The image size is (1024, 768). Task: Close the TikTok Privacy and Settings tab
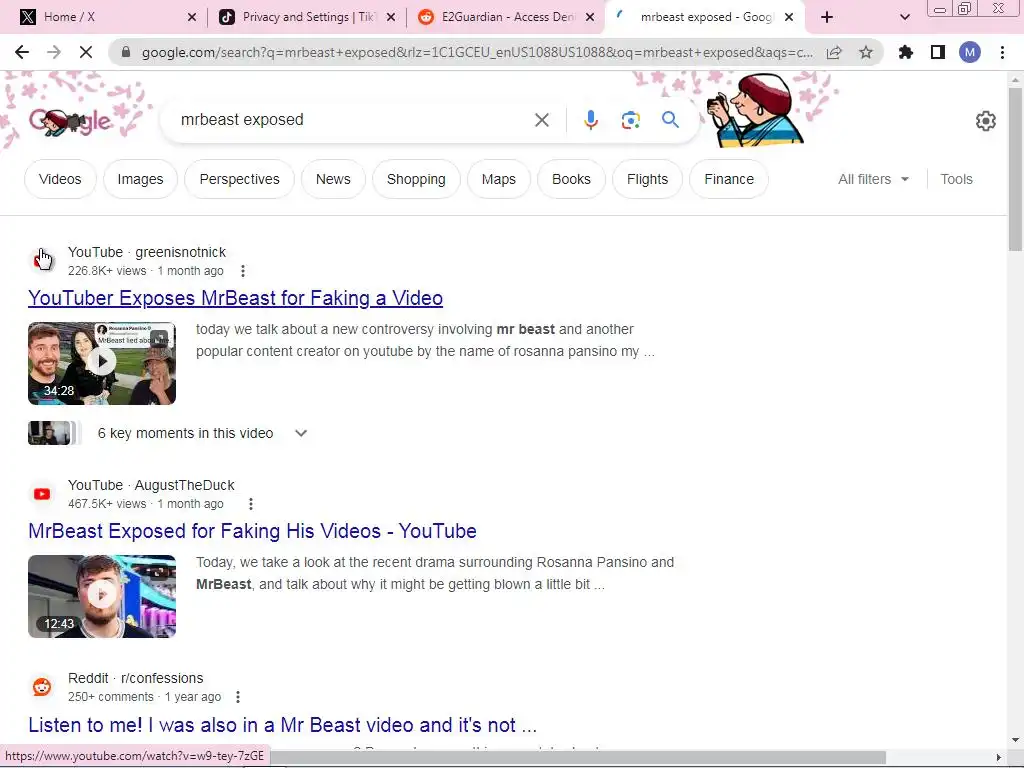pyautogui.click(x=391, y=17)
